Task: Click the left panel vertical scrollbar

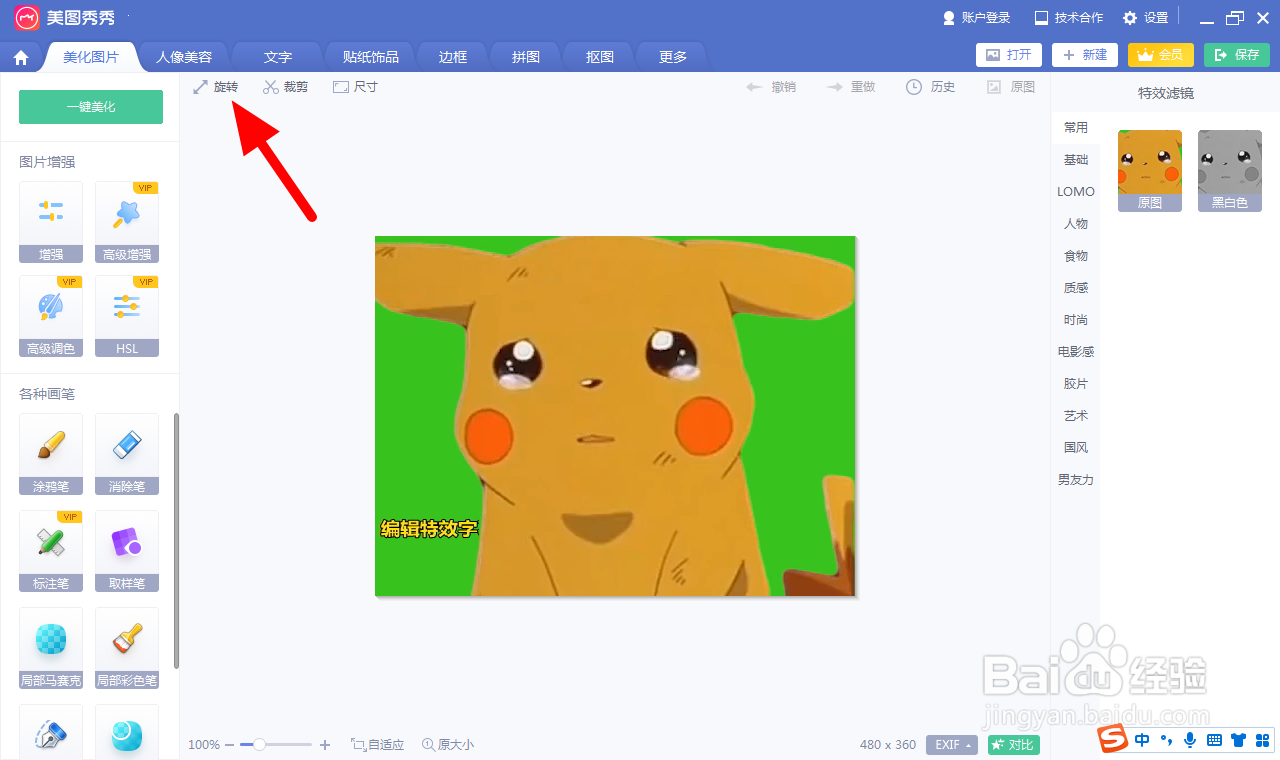Action: coord(177,541)
